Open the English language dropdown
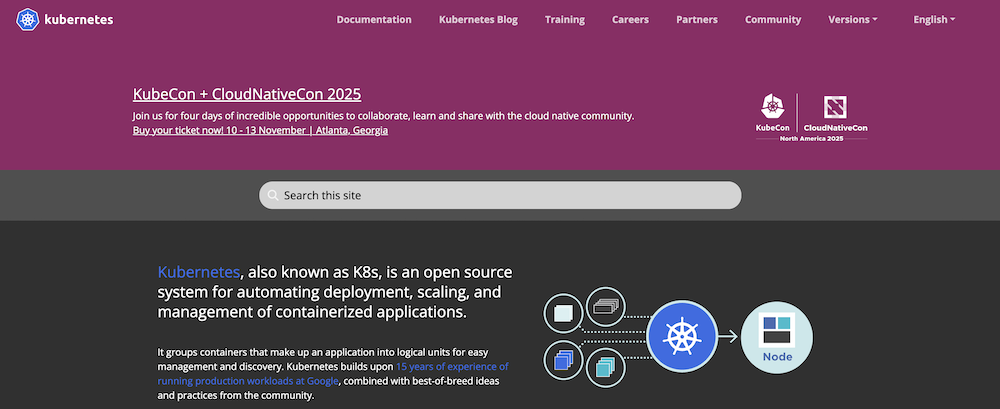 point(934,19)
